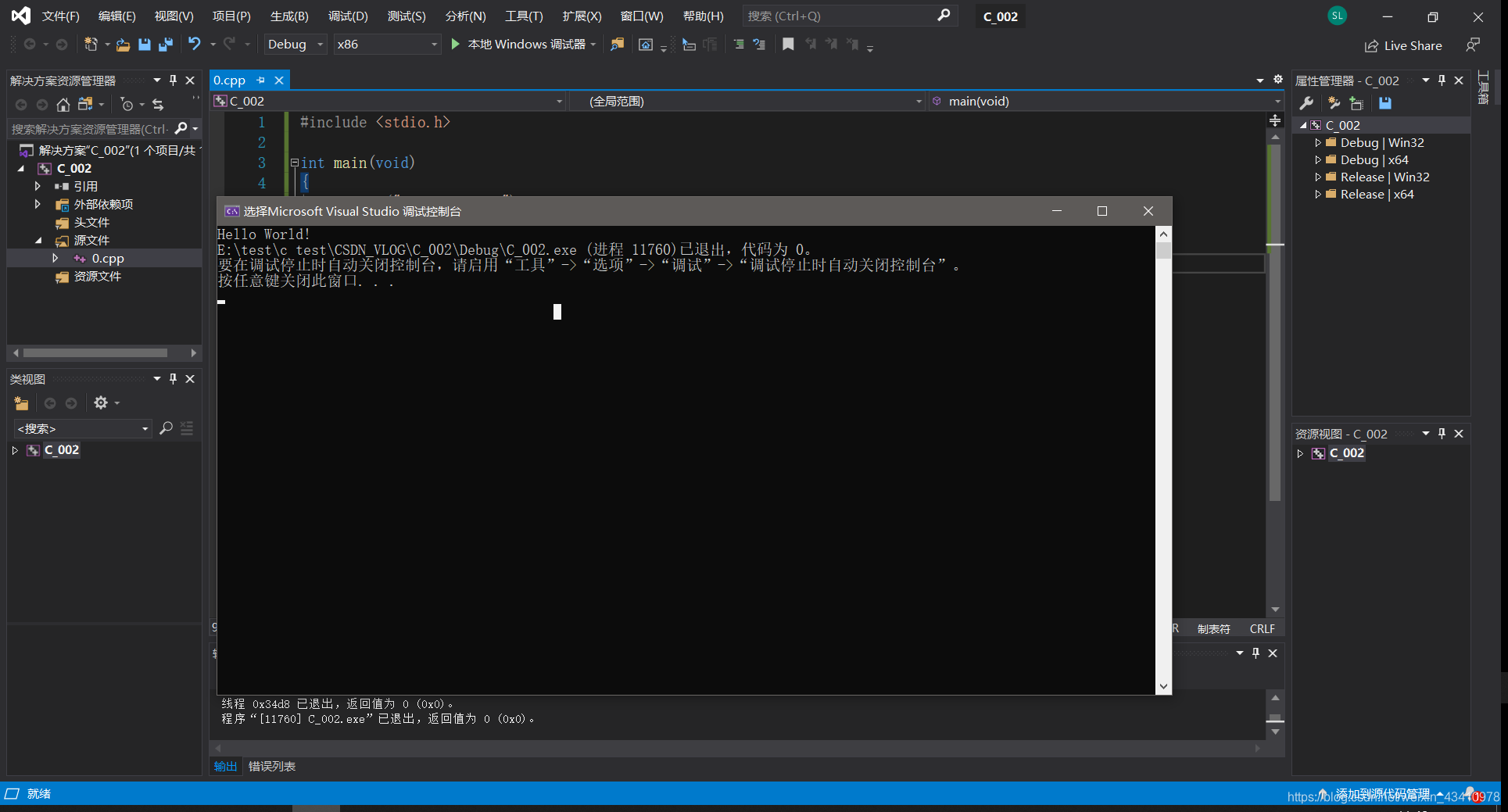Expand Debug | Win32 in 属性管理器
The image size is (1508, 812).
1318,142
